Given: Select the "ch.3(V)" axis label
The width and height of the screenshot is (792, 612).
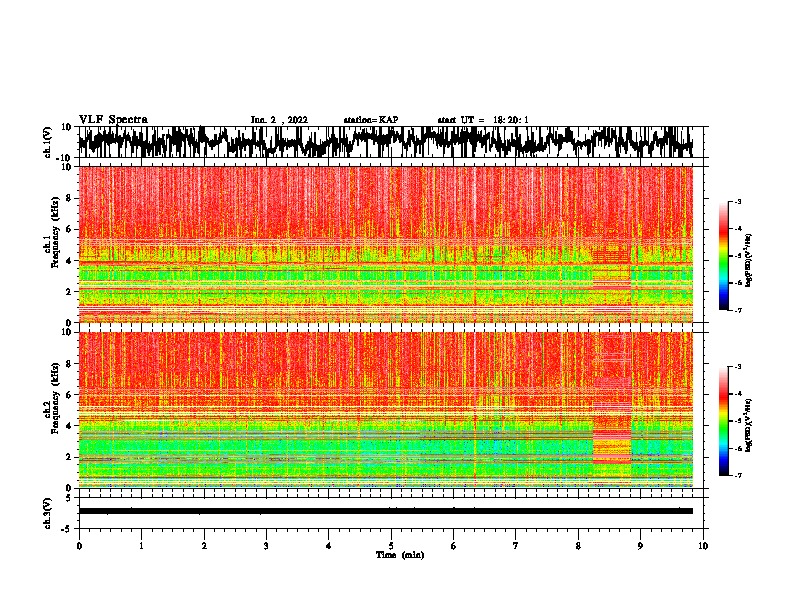Looking at the screenshot, I should click(48, 513).
